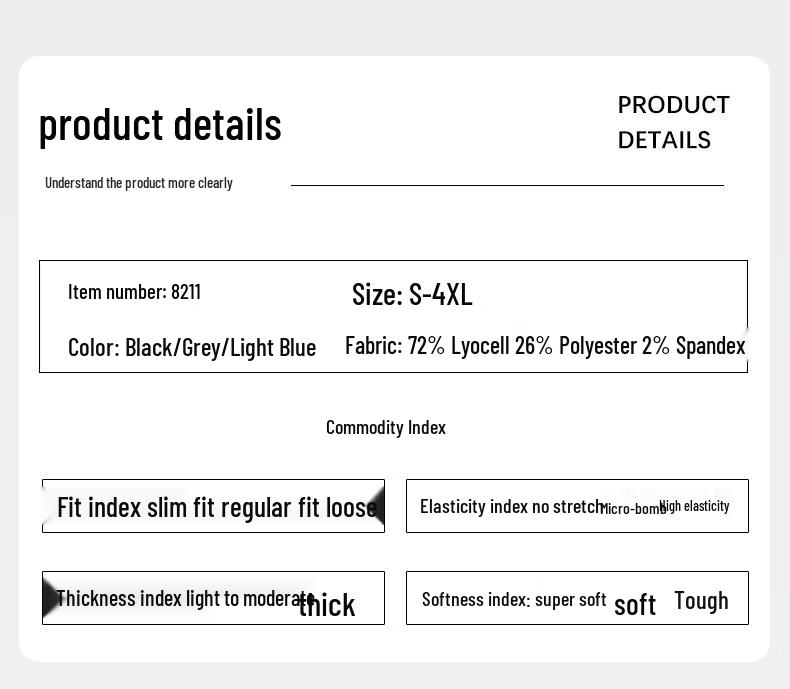Click the 'Item number: 8211' text
Screen dimensions: 790x689
point(134,292)
